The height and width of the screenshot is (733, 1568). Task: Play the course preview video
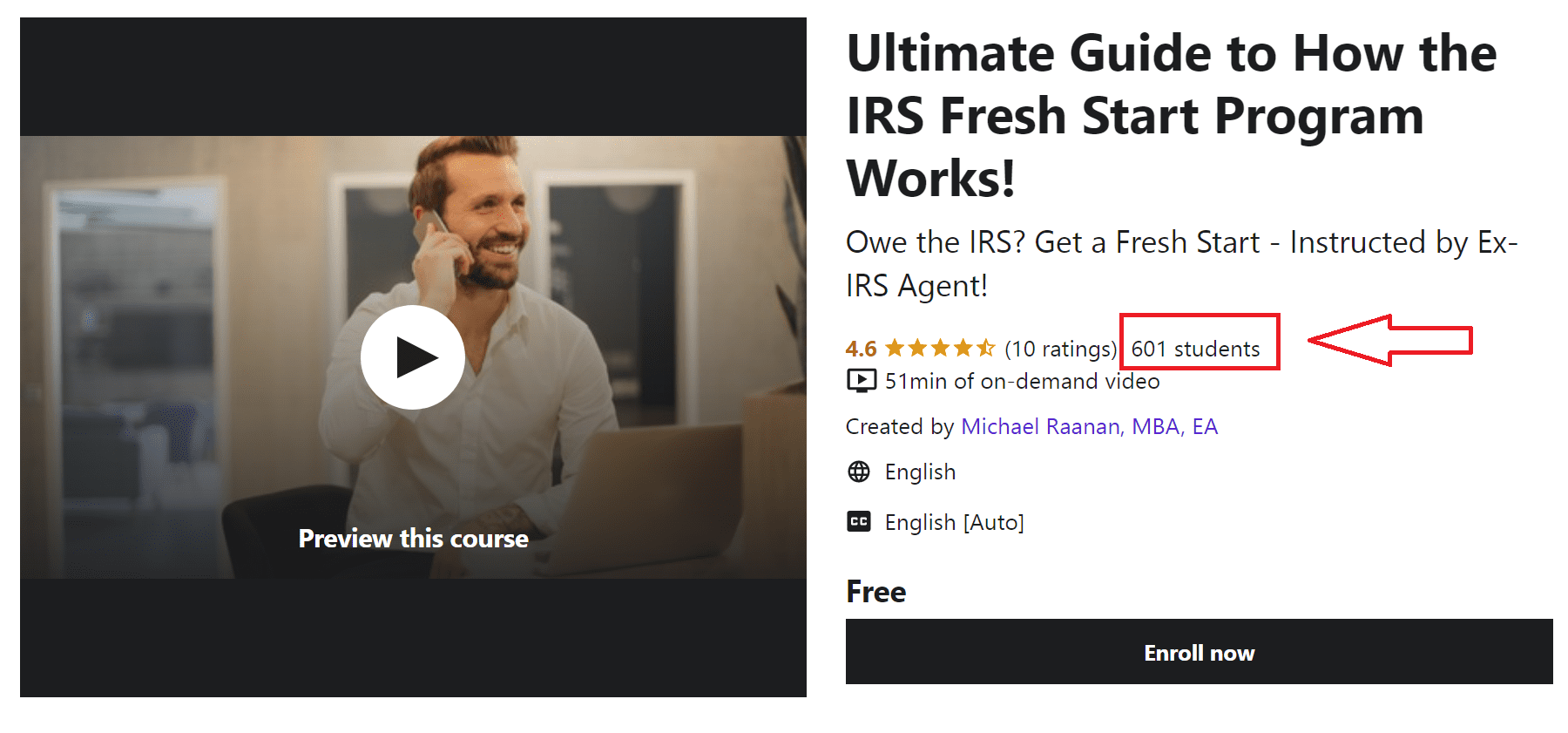pyautogui.click(x=413, y=357)
